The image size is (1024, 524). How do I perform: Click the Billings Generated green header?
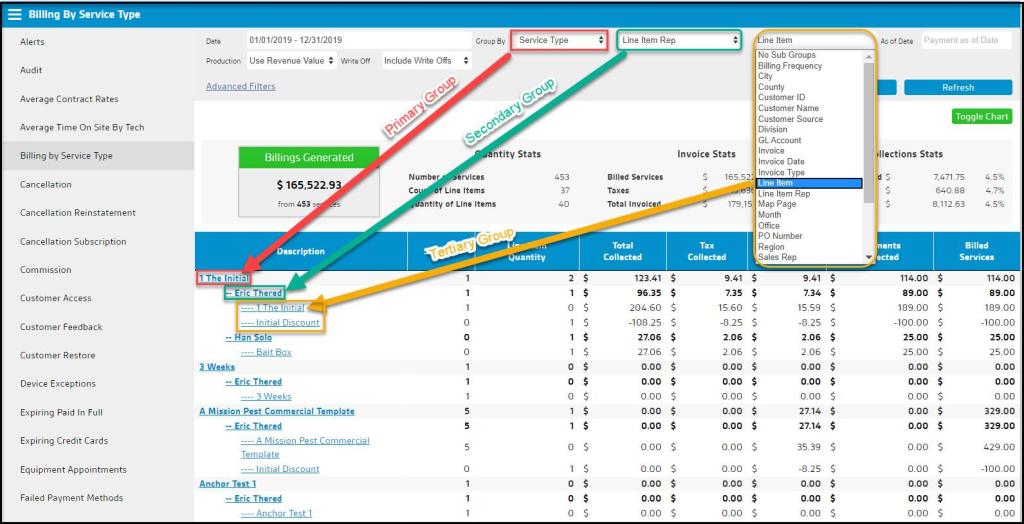pos(308,157)
